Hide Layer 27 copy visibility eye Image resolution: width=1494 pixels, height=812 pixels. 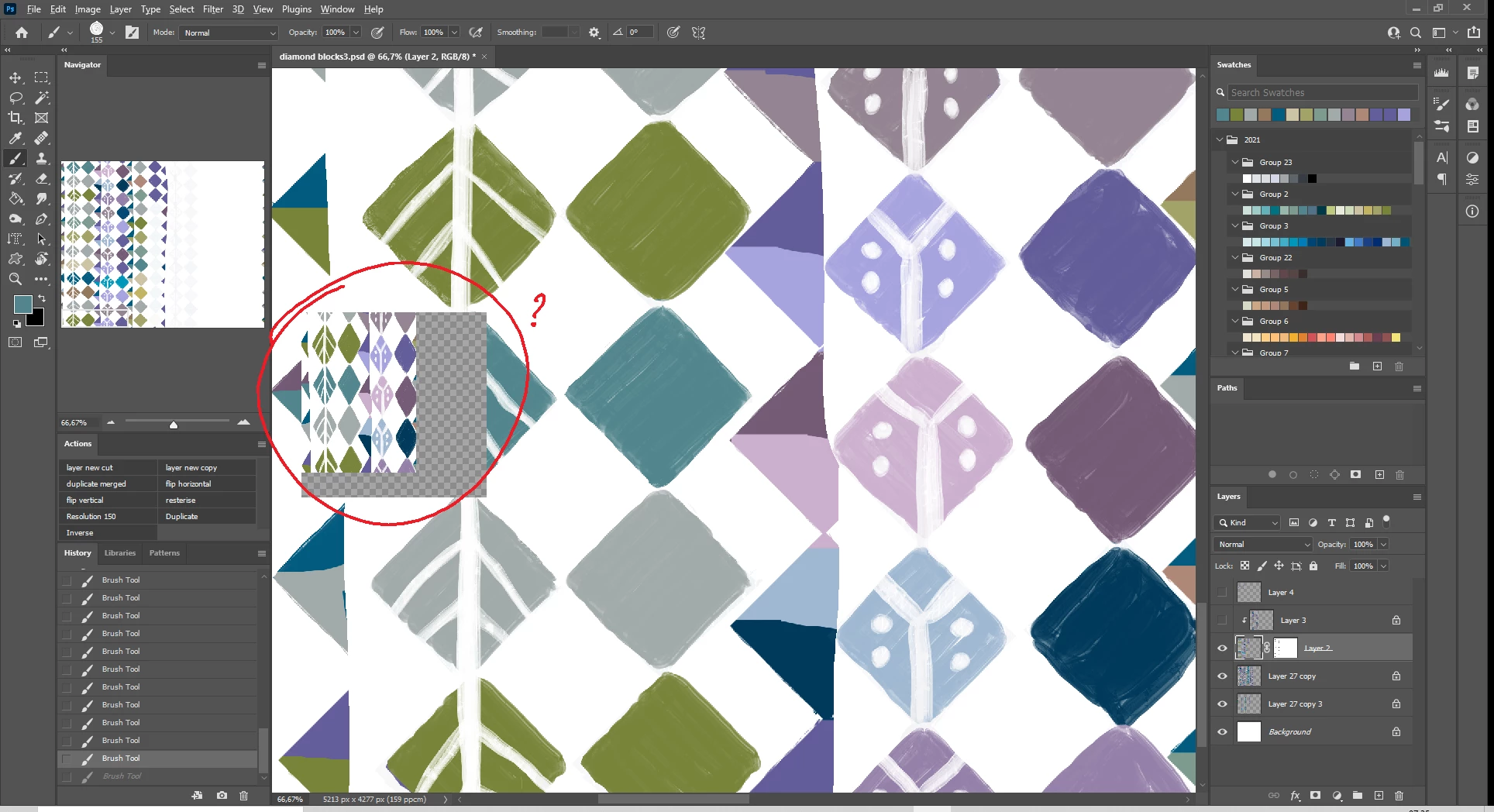(1223, 676)
